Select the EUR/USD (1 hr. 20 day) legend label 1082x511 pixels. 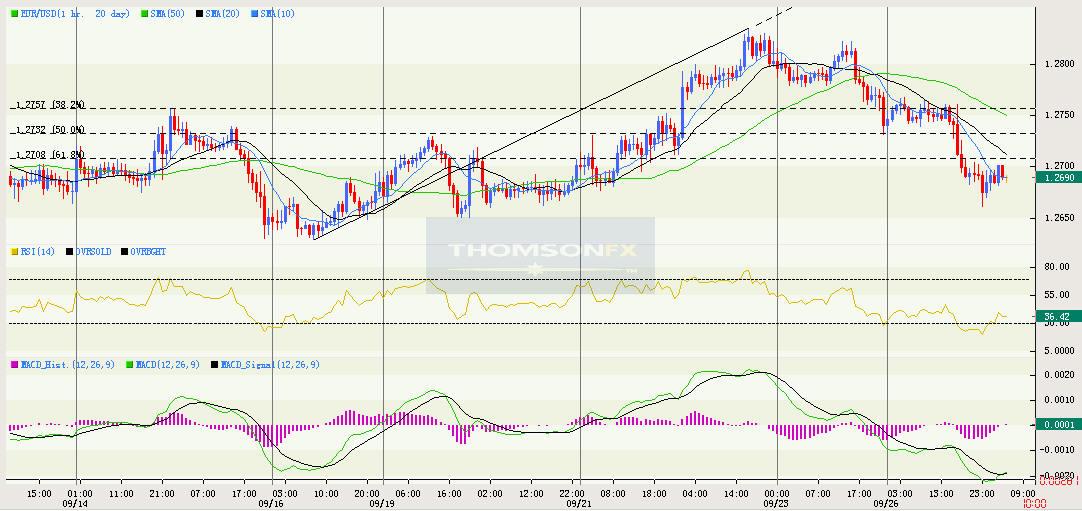point(75,13)
